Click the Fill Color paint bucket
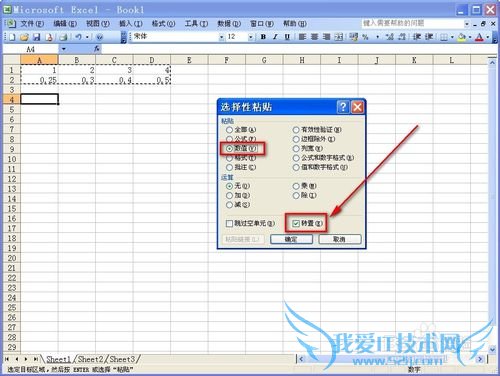The image size is (500, 376). [x=461, y=37]
